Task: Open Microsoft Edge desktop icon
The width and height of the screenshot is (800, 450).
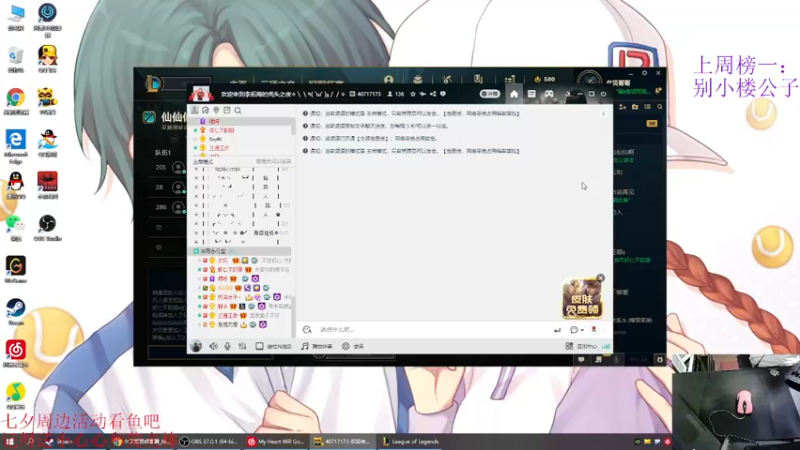Action: 15,145
